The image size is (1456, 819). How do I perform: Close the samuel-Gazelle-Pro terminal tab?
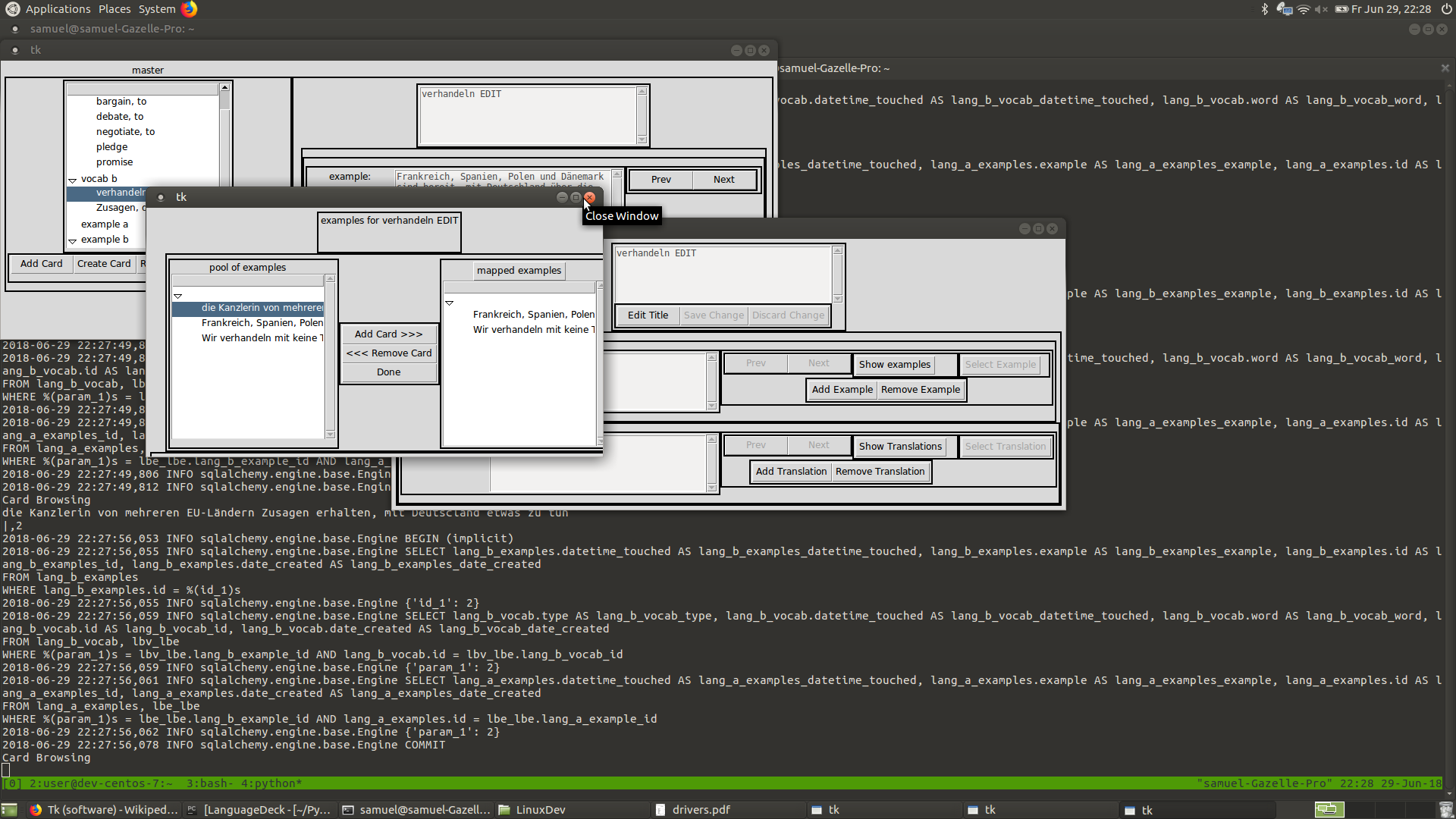click(x=1445, y=68)
